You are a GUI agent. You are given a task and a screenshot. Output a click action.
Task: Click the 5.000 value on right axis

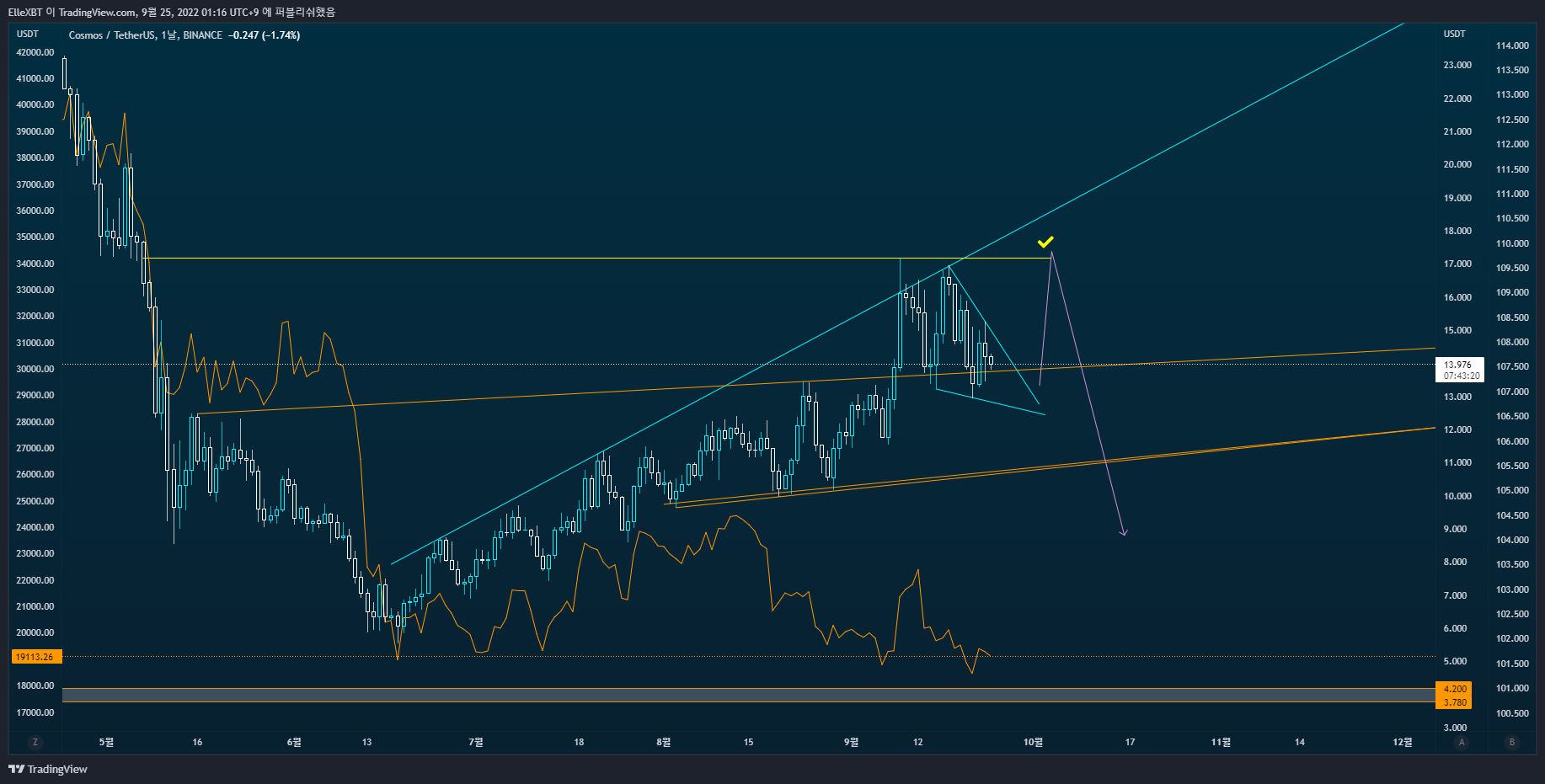pyautogui.click(x=1455, y=661)
